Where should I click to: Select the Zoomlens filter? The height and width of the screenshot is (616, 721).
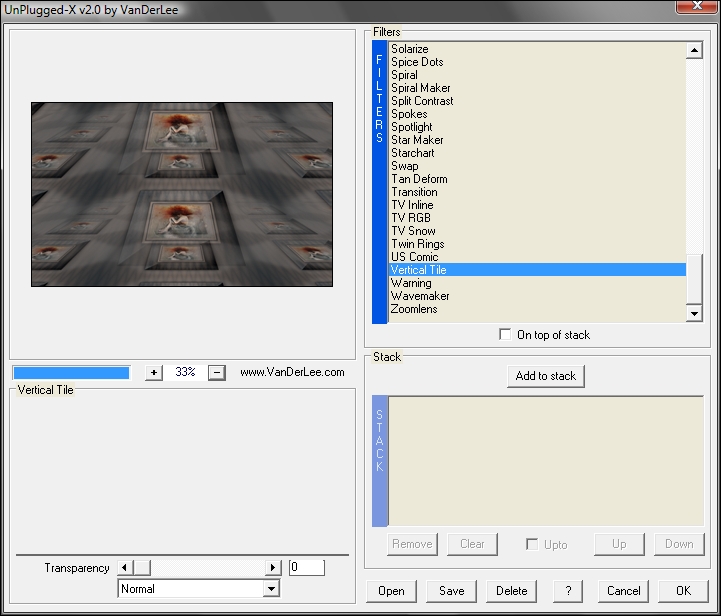click(x=537, y=309)
